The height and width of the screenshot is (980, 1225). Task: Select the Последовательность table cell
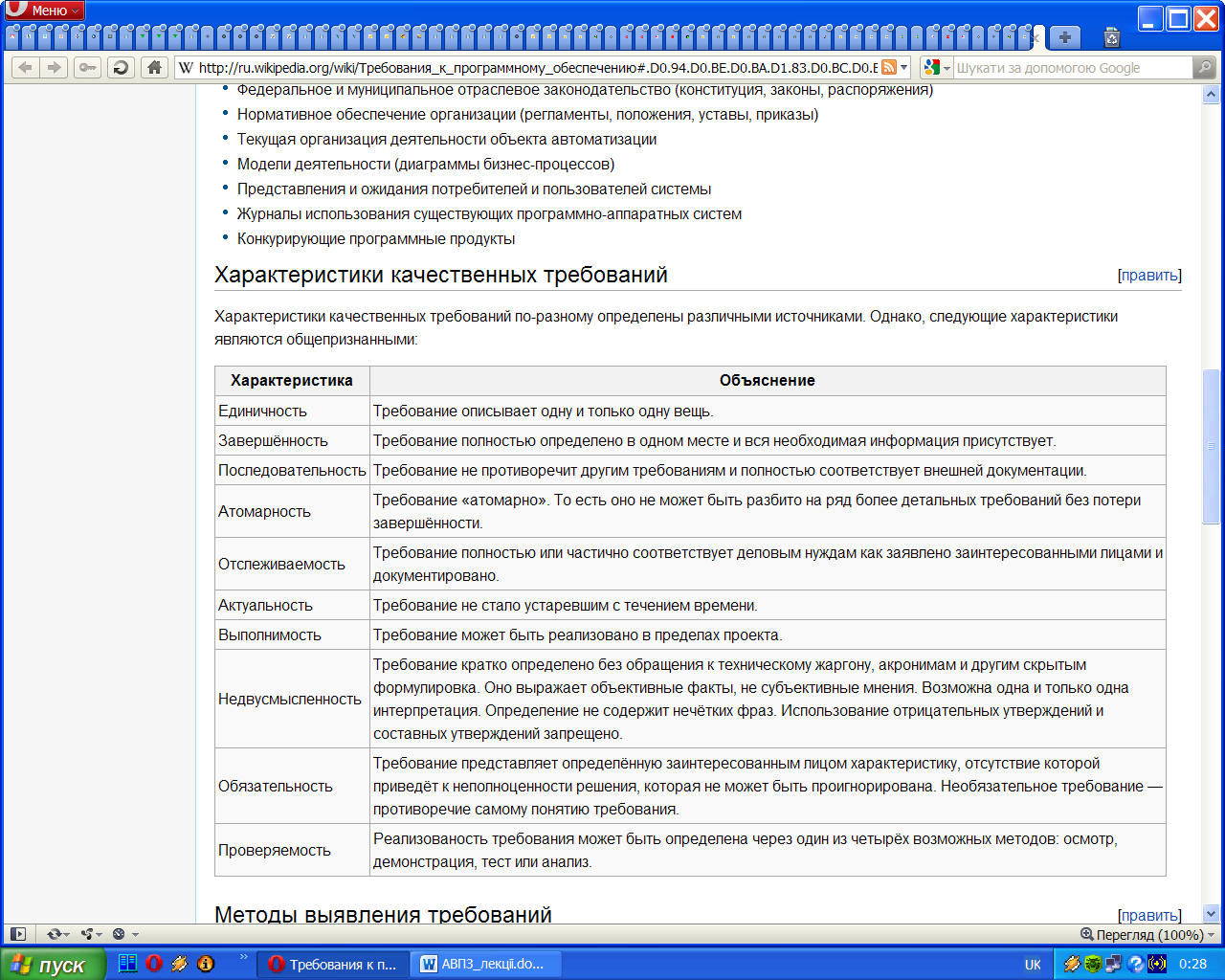pos(292,470)
